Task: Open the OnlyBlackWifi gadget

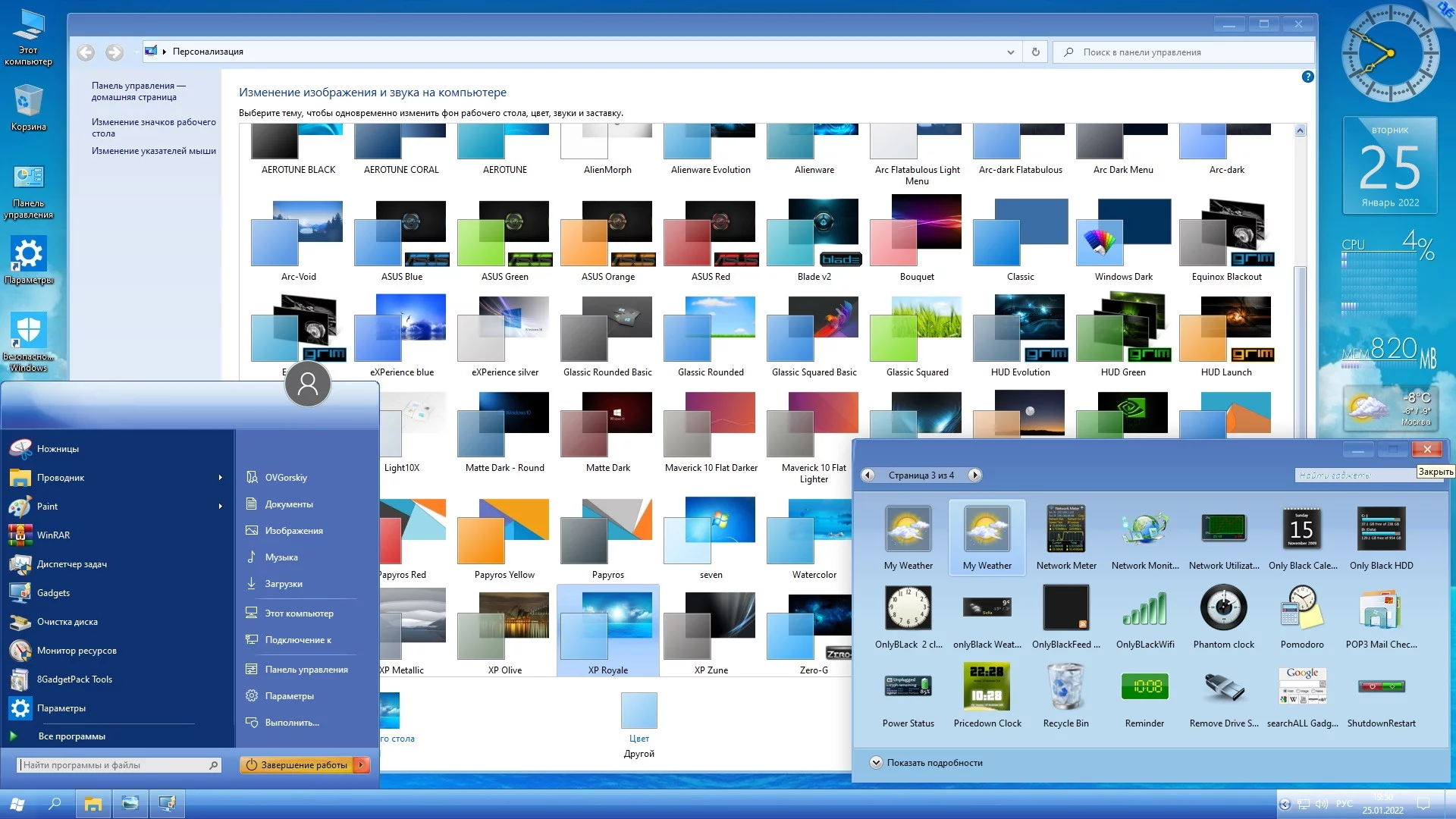Action: point(1144,608)
